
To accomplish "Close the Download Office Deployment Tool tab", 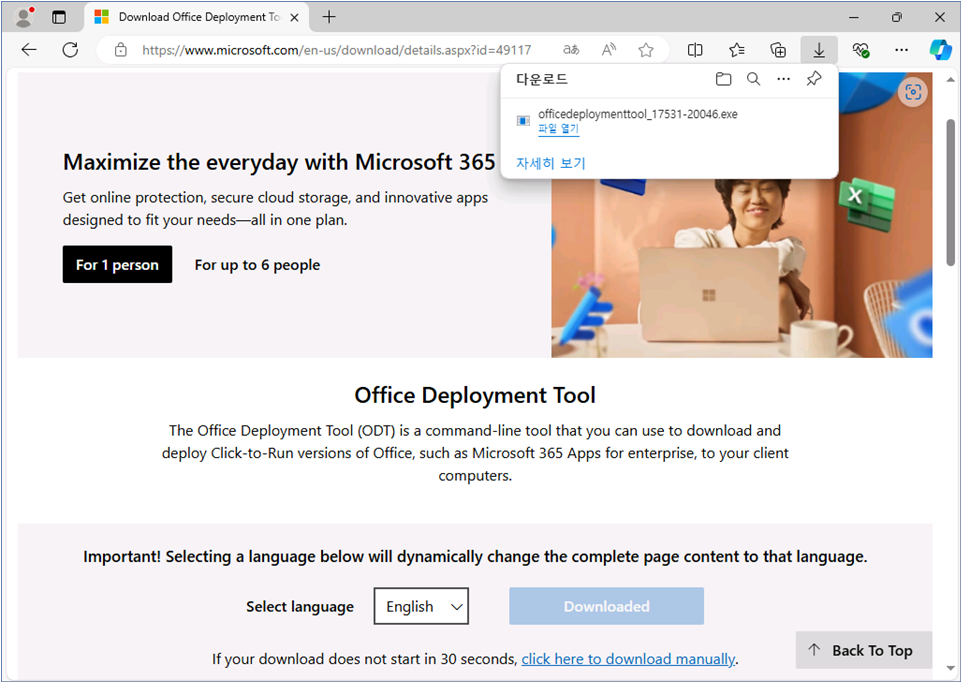I will coord(294,17).
